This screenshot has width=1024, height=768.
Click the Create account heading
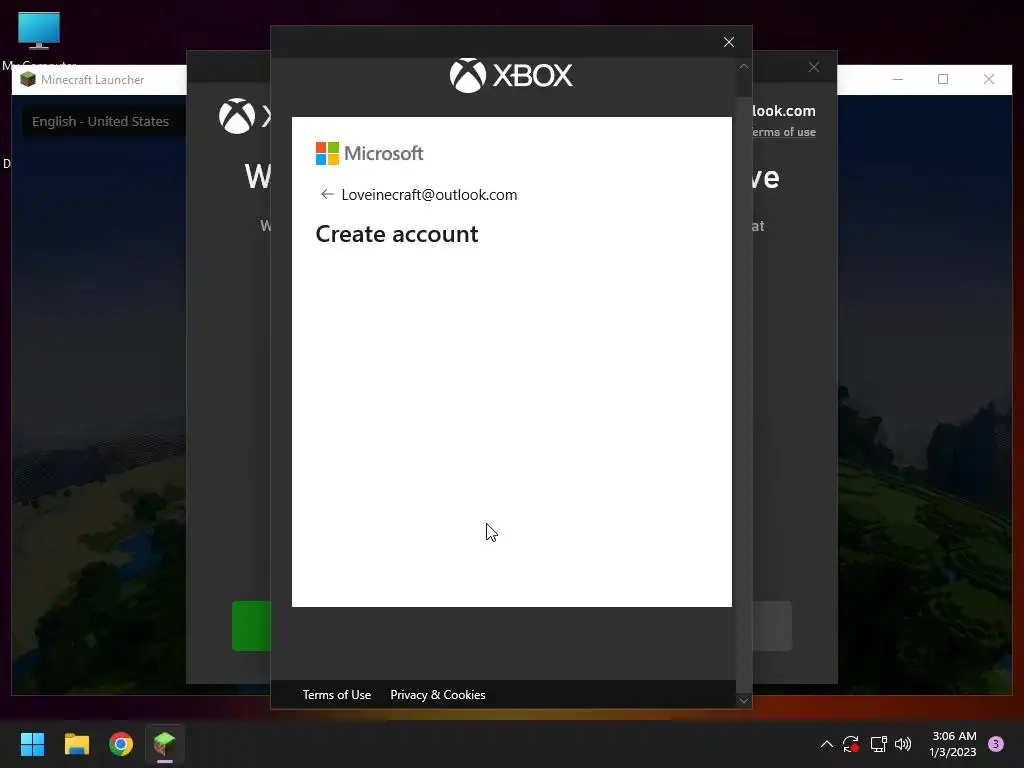point(397,234)
